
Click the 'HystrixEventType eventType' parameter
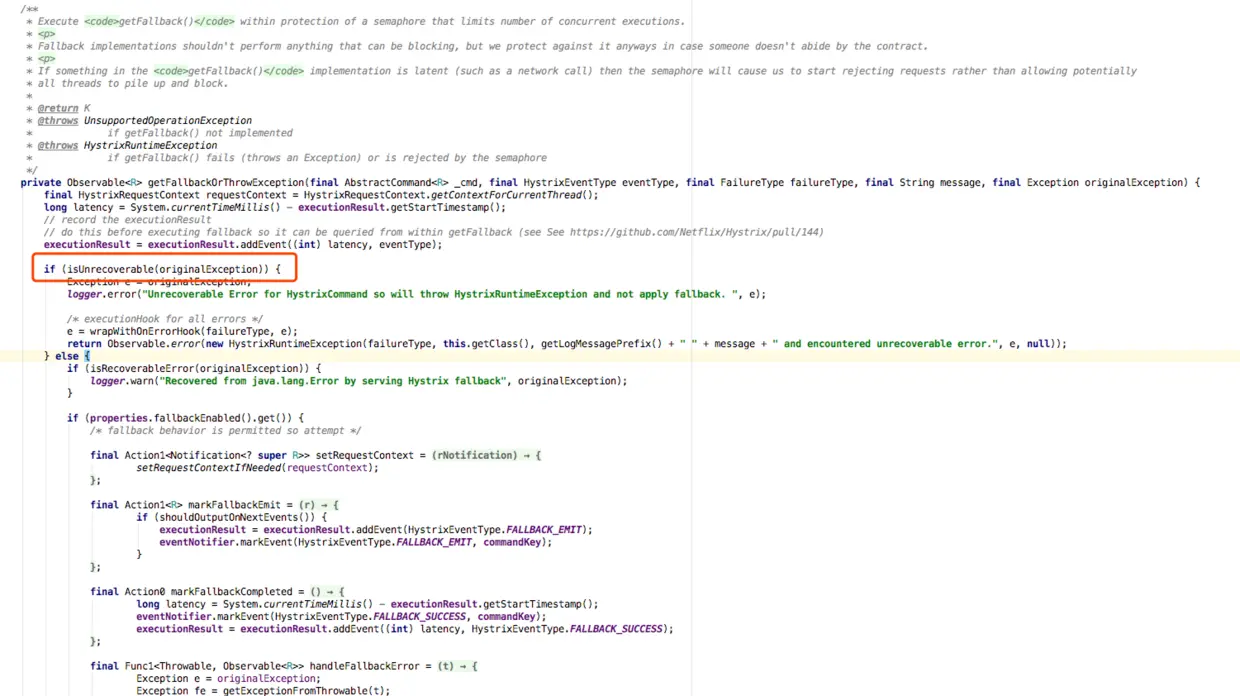tap(598, 183)
